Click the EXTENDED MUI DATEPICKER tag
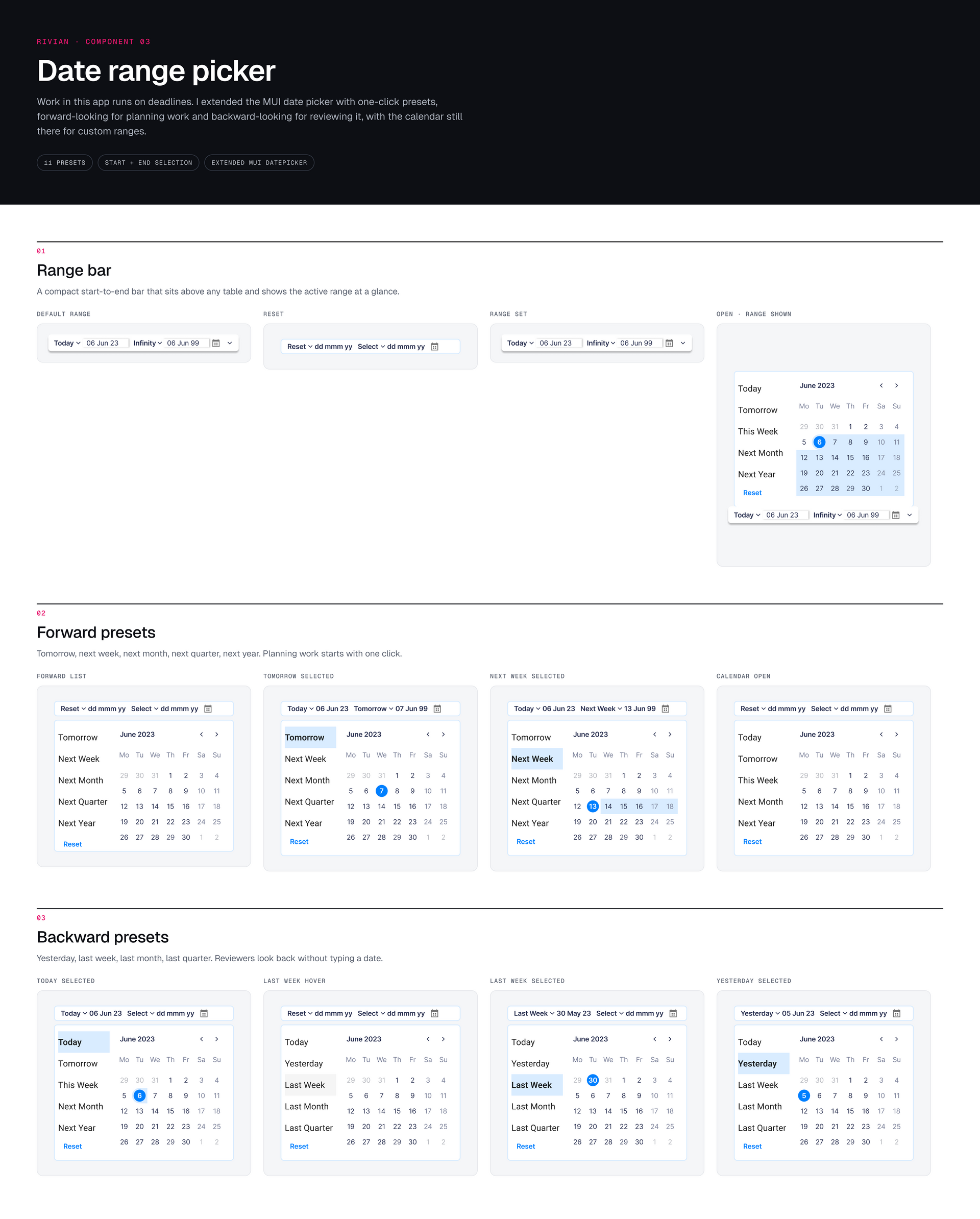 [x=259, y=163]
